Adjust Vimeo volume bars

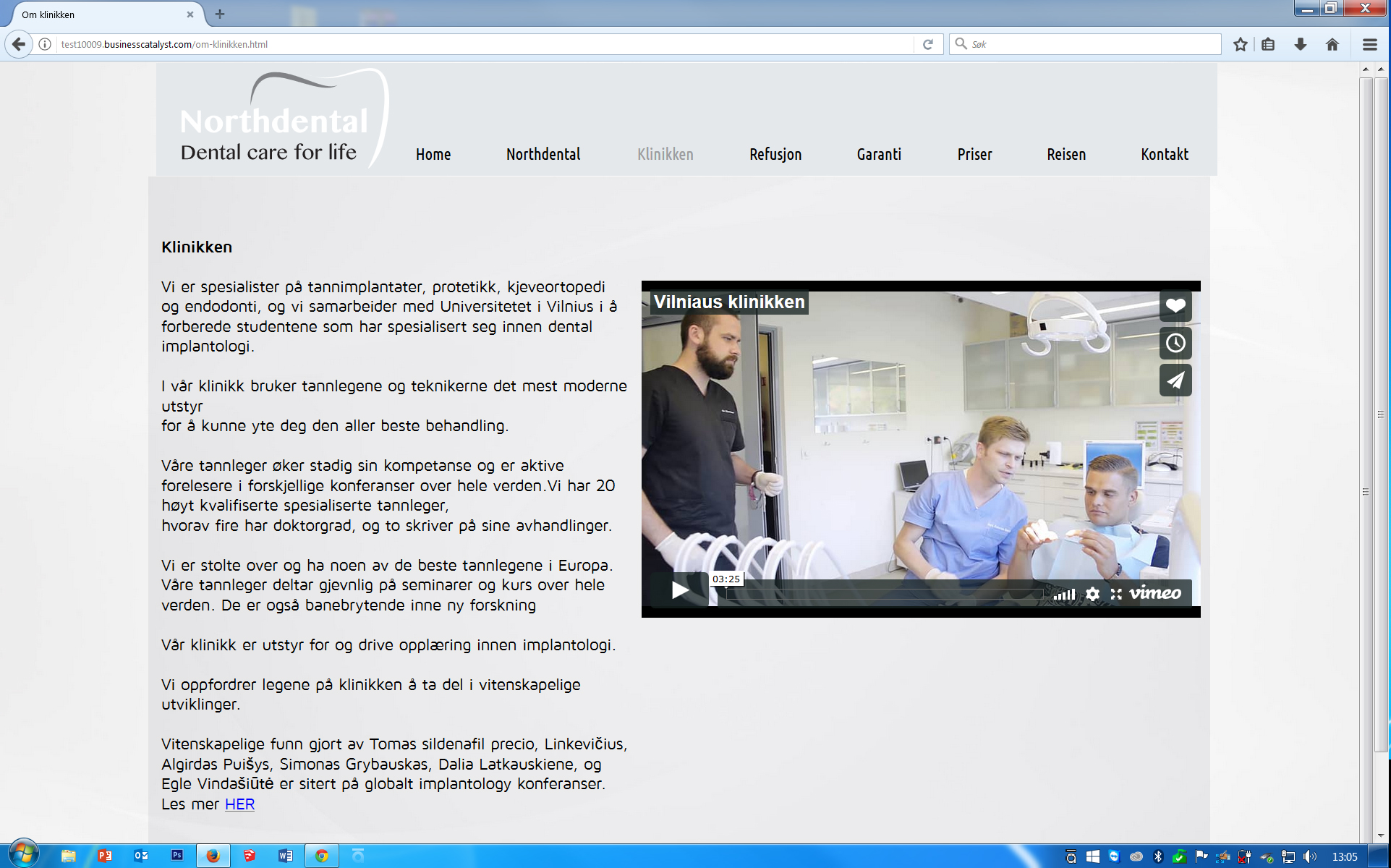pos(1064,594)
